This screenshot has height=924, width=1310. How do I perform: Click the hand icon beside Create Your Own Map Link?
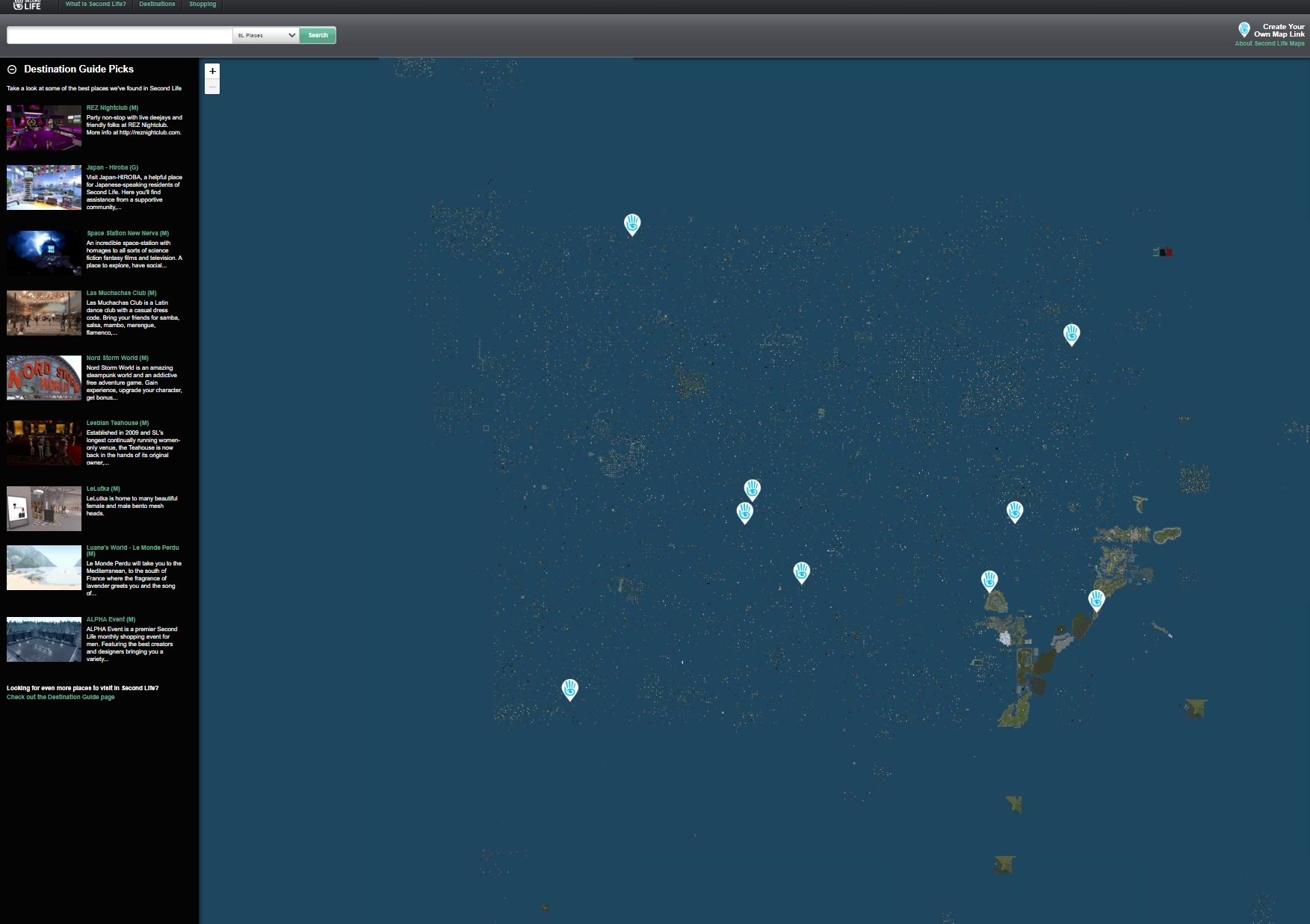tap(1243, 30)
